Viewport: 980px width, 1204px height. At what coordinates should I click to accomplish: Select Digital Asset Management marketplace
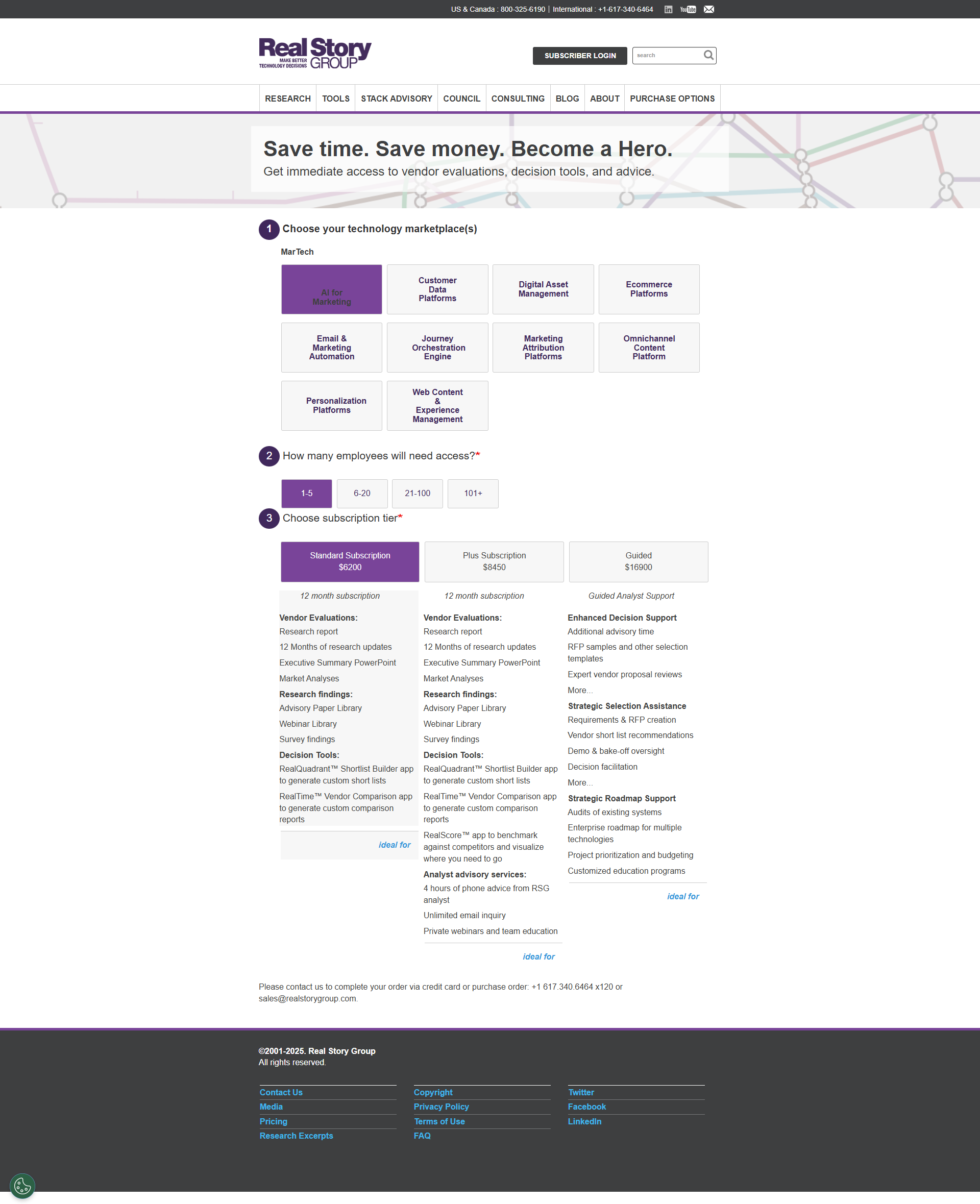click(543, 289)
